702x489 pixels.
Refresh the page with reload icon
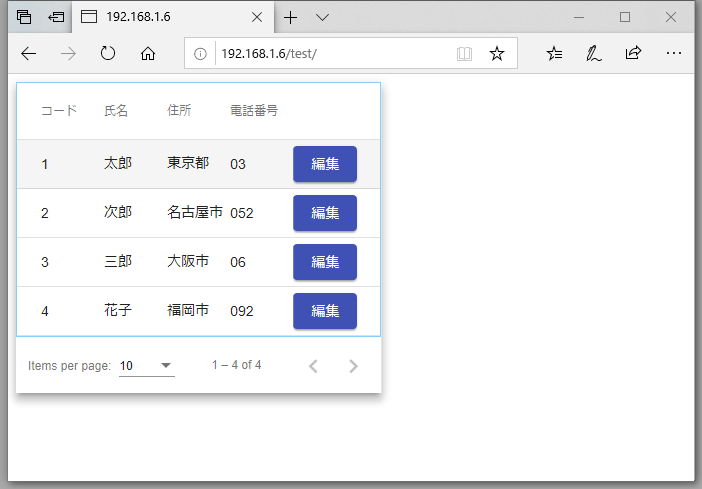coord(108,54)
